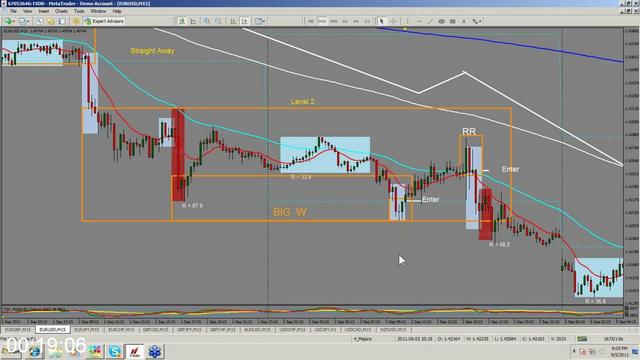Select the M5 timeframe button
This screenshot has height=360, width=640.
(x=311, y=21)
